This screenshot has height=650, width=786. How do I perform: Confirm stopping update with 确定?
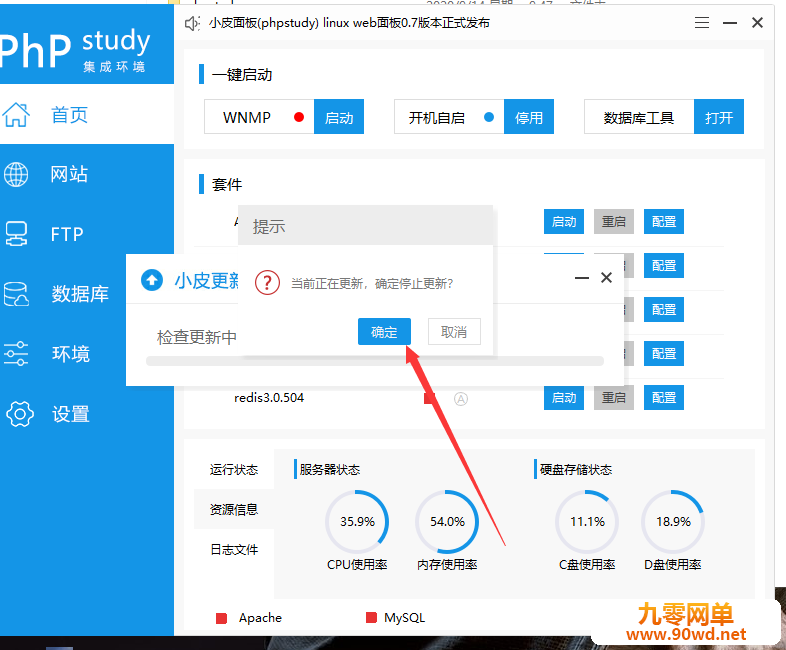coord(384,332)
